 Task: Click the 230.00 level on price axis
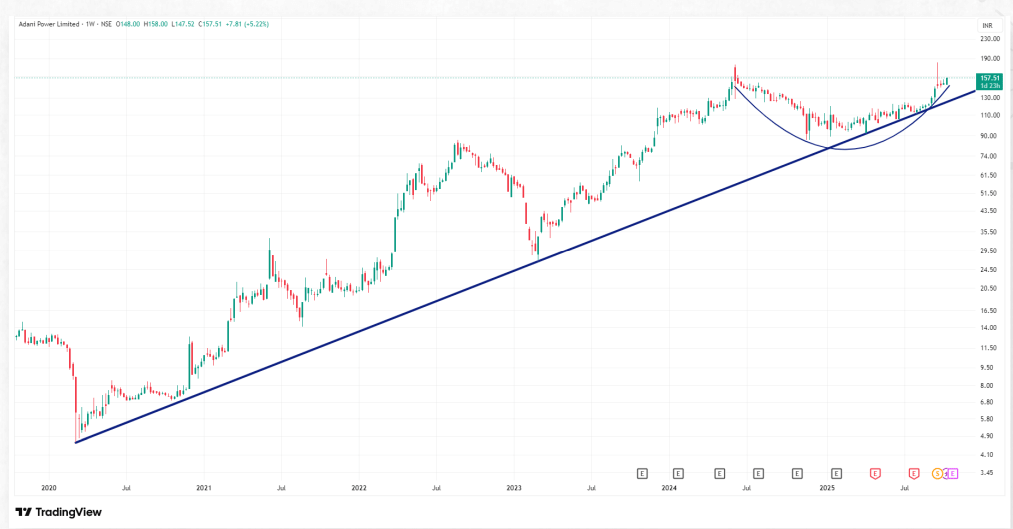tap(990, 40)
